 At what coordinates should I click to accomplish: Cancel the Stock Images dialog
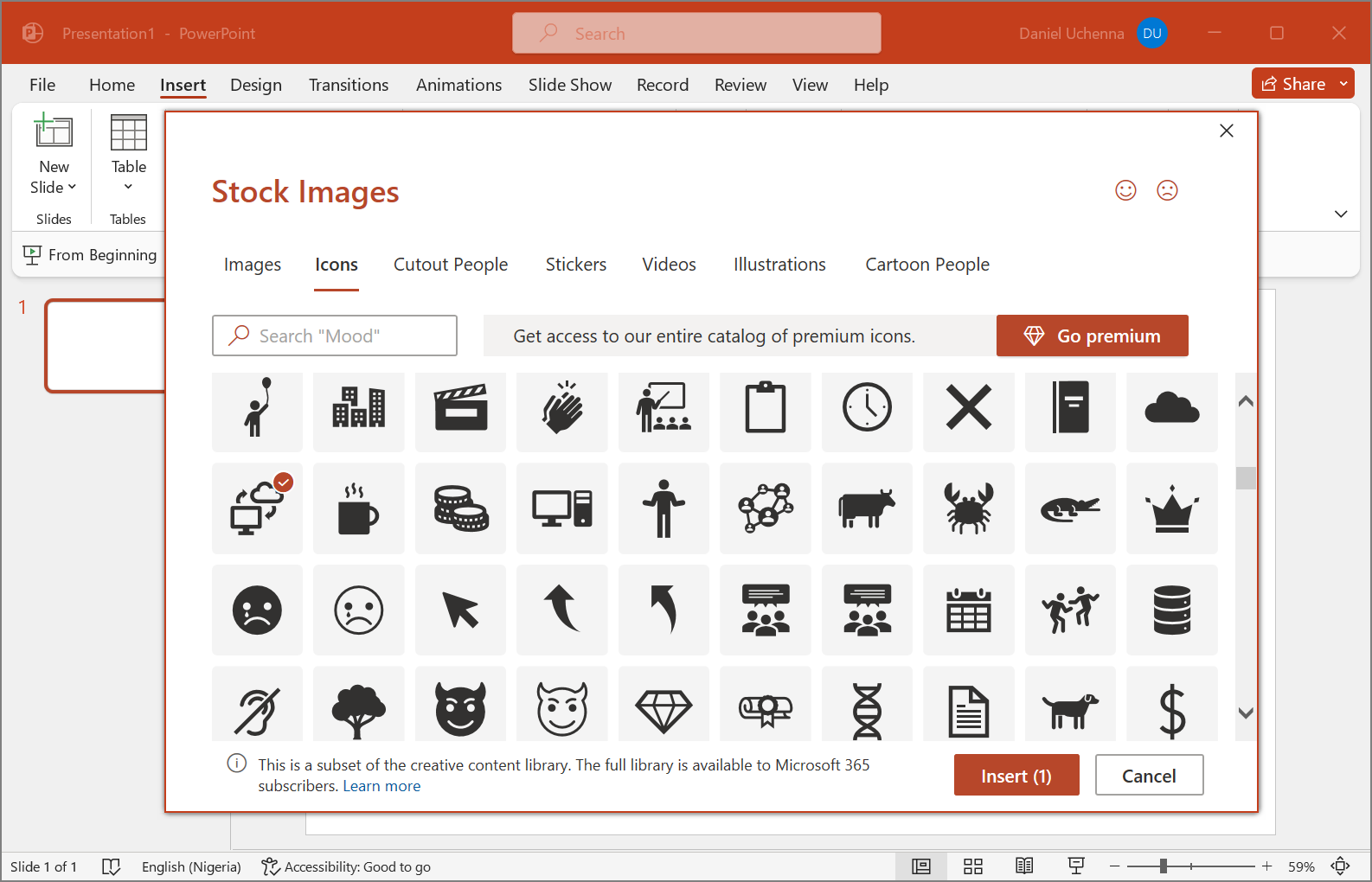1149,776
